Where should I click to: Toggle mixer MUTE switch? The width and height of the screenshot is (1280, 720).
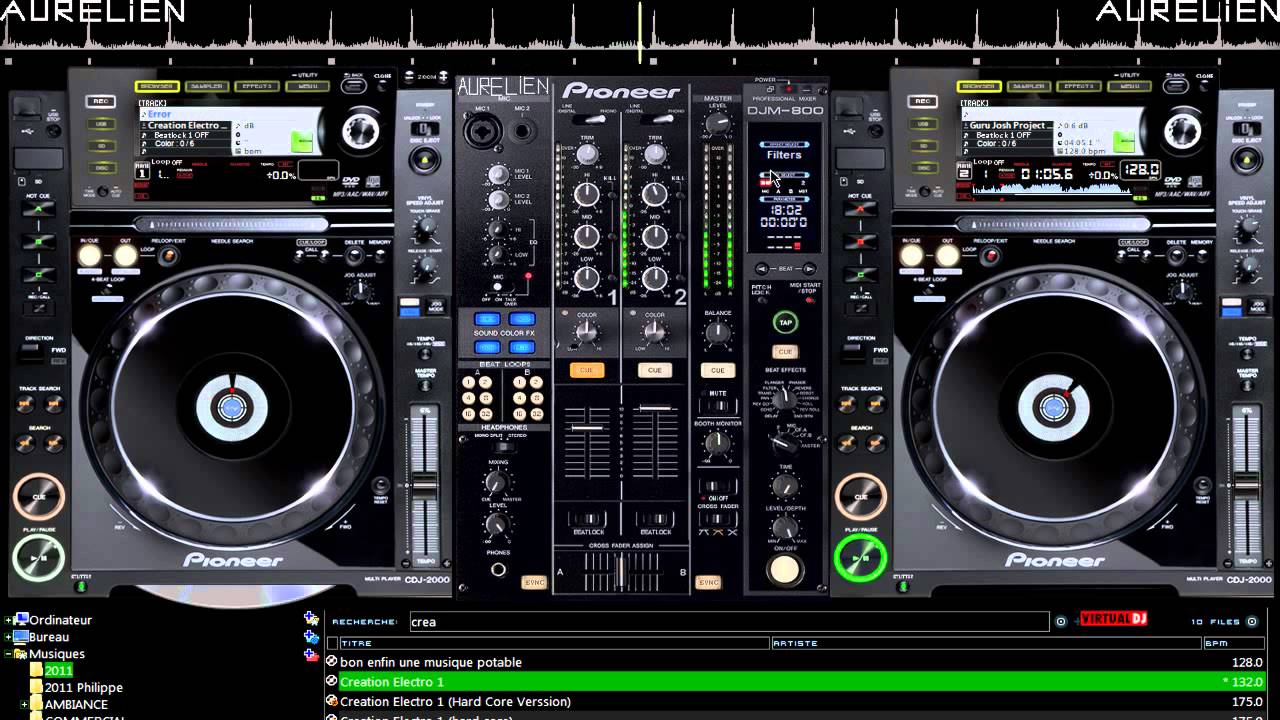tap(717, 407)
